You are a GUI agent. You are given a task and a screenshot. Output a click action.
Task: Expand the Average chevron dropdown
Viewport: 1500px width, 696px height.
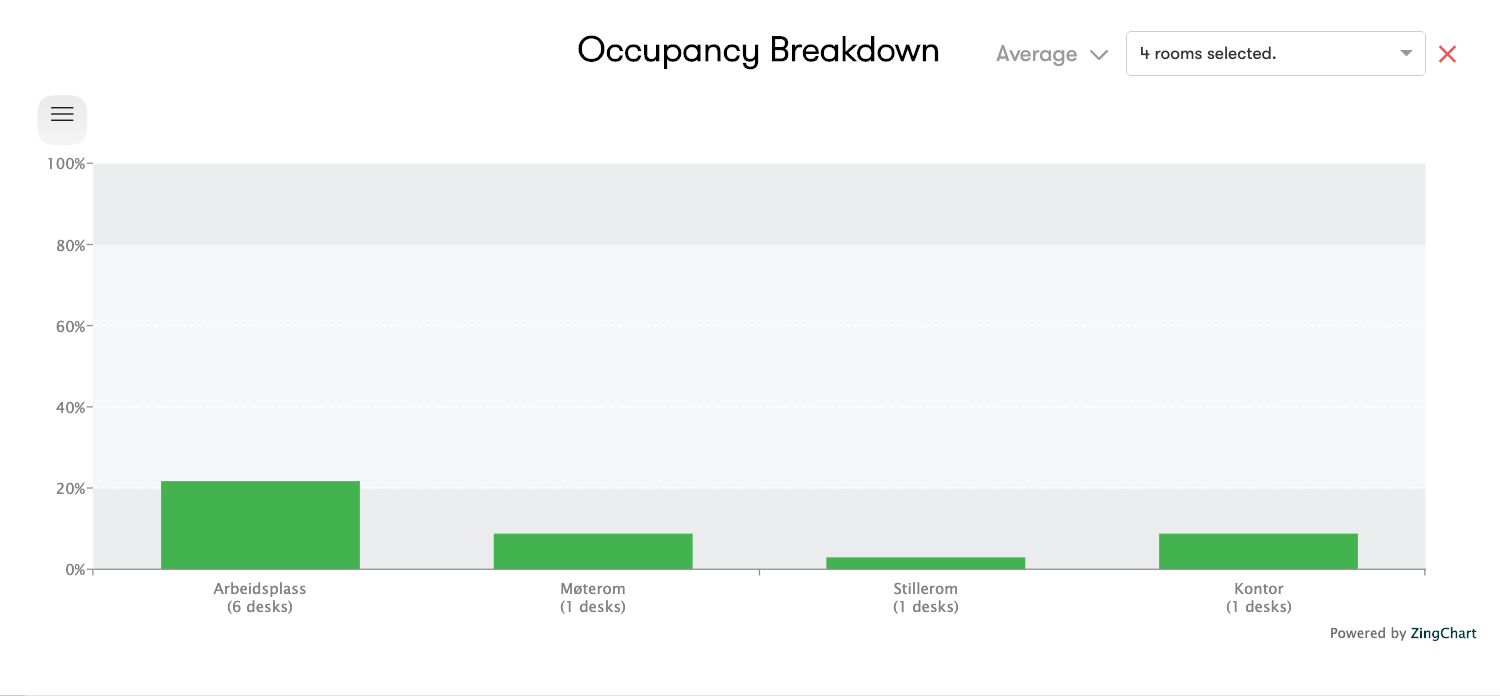click(x=1099, y=55)
